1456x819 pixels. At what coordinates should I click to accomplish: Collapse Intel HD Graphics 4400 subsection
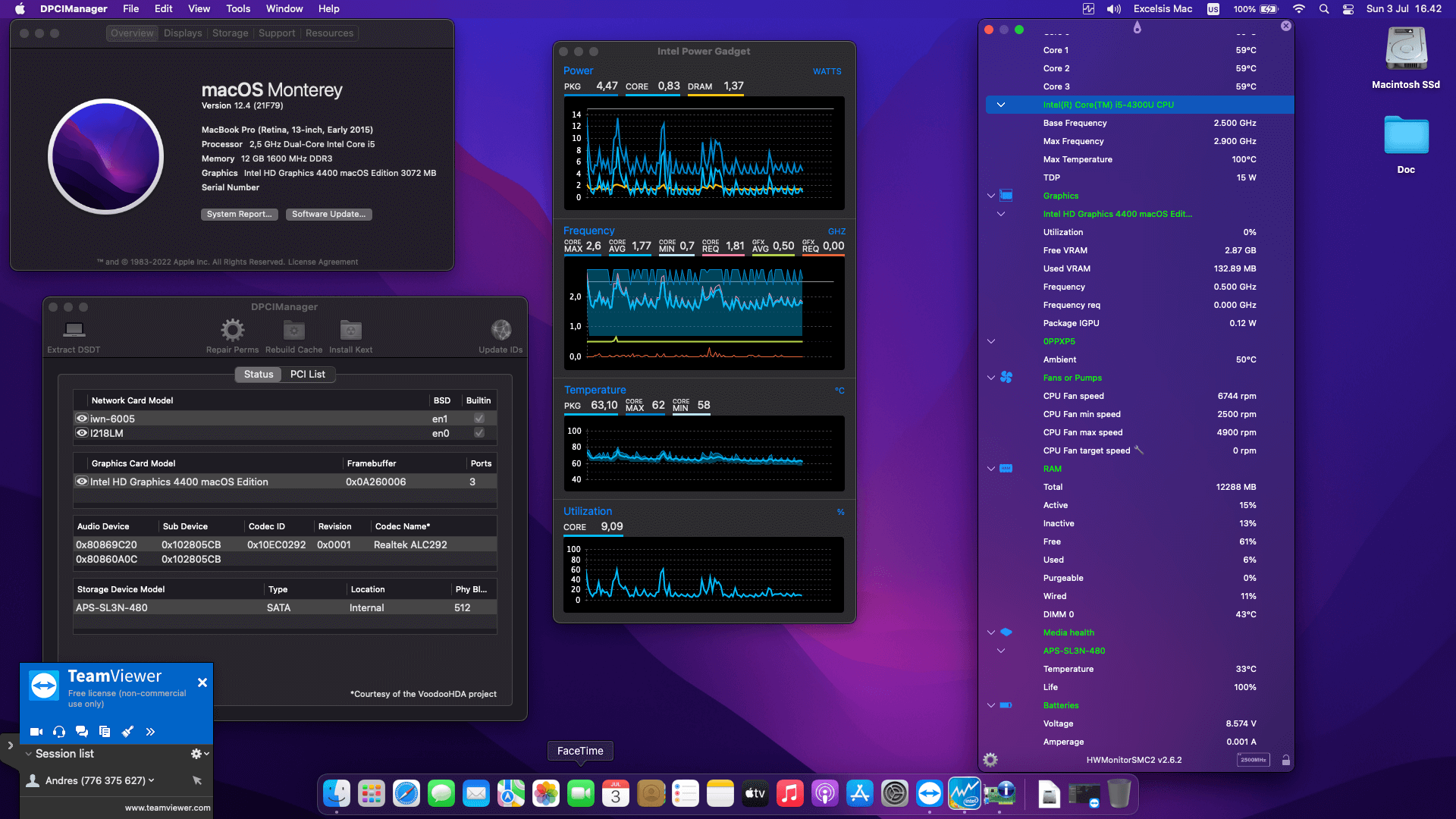click(1001, 214)
